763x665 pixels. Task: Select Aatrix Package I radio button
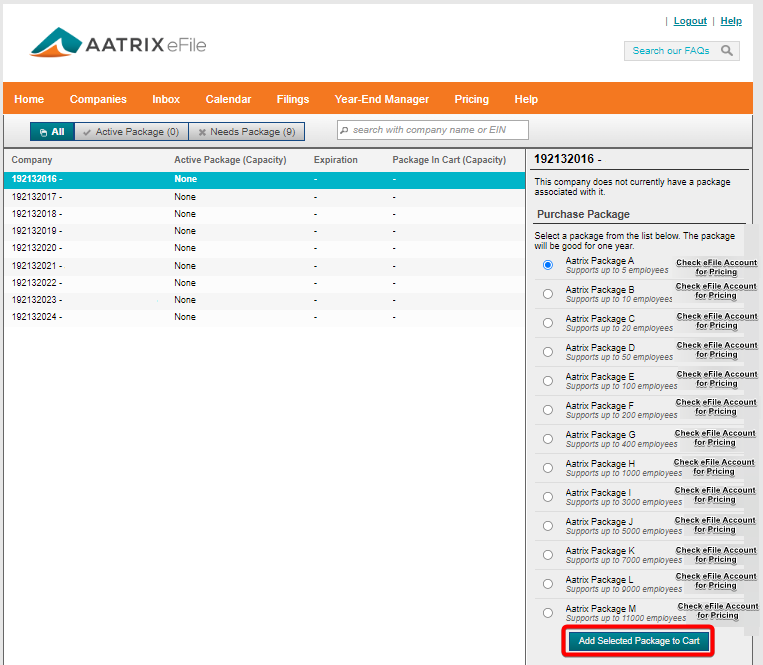tap(548, 497)
